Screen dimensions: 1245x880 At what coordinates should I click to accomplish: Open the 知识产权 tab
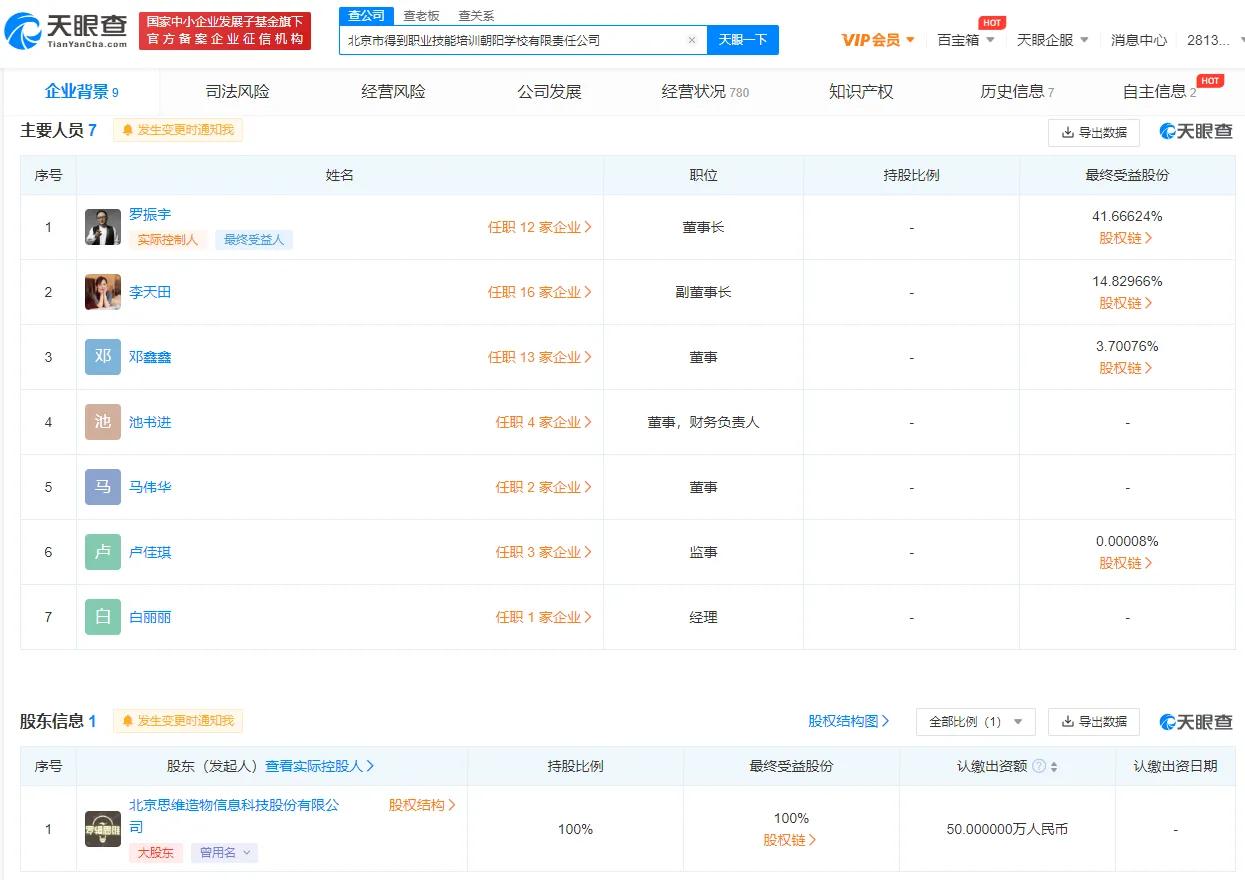point(861,92)
